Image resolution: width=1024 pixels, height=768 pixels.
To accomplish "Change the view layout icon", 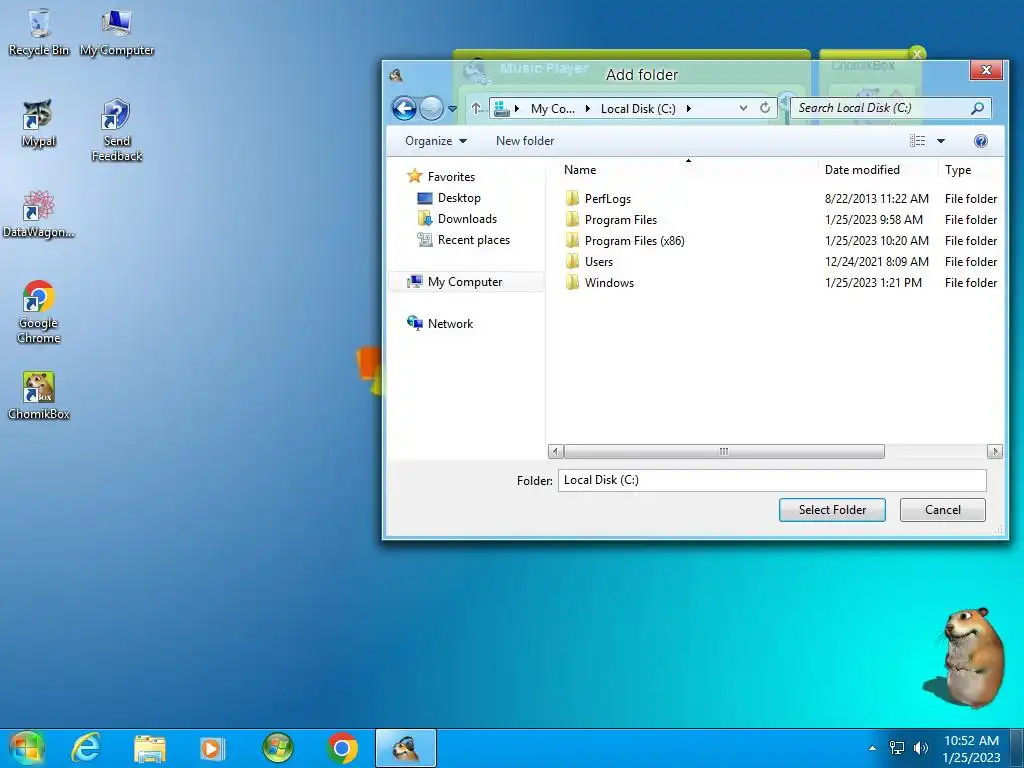I will (918, 140).
